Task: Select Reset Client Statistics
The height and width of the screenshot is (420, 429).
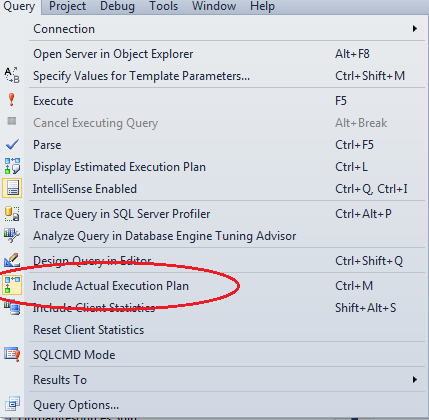Action: click(89, 330)
